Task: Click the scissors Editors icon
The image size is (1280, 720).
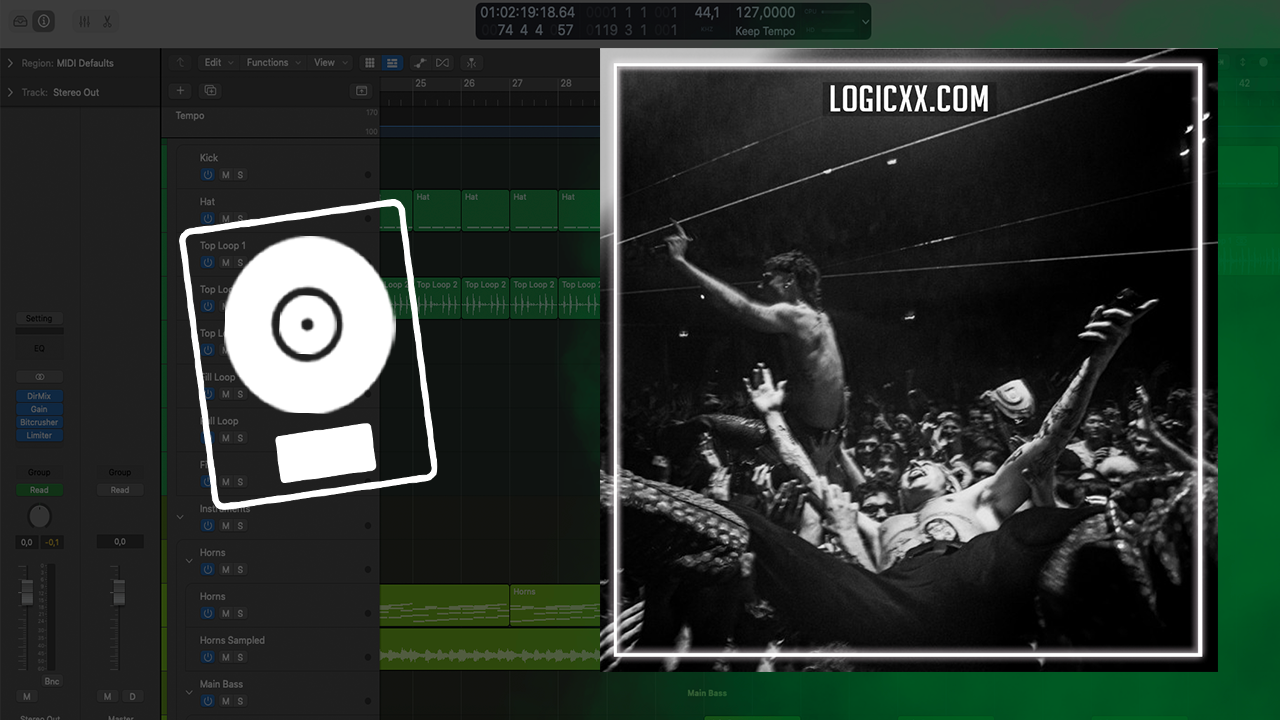Action: [x=107, y=21]
